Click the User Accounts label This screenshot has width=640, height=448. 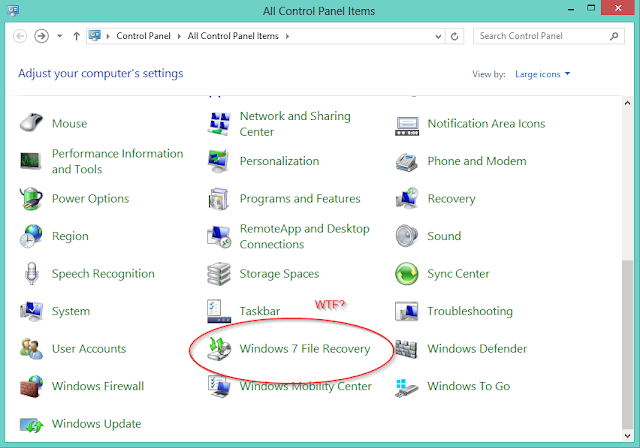tap(89, 349)
